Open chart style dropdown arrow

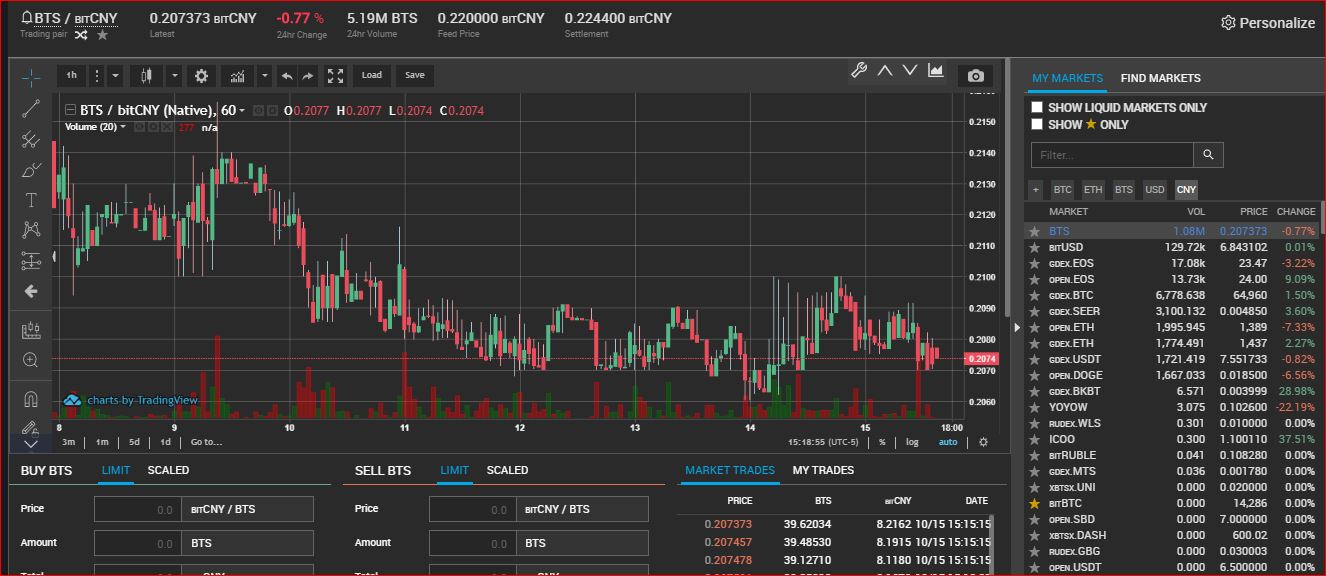pos(174,75)
